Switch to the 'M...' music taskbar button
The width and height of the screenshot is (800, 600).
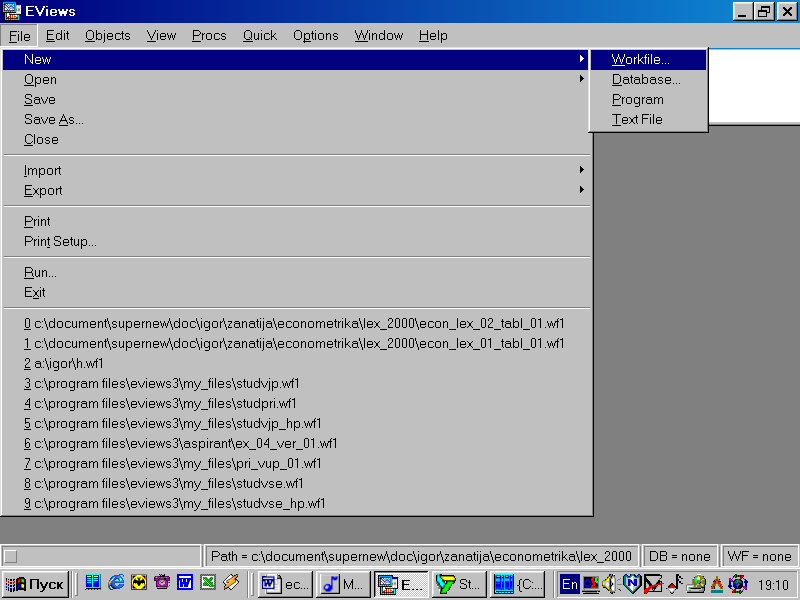[x=342, y=584]
